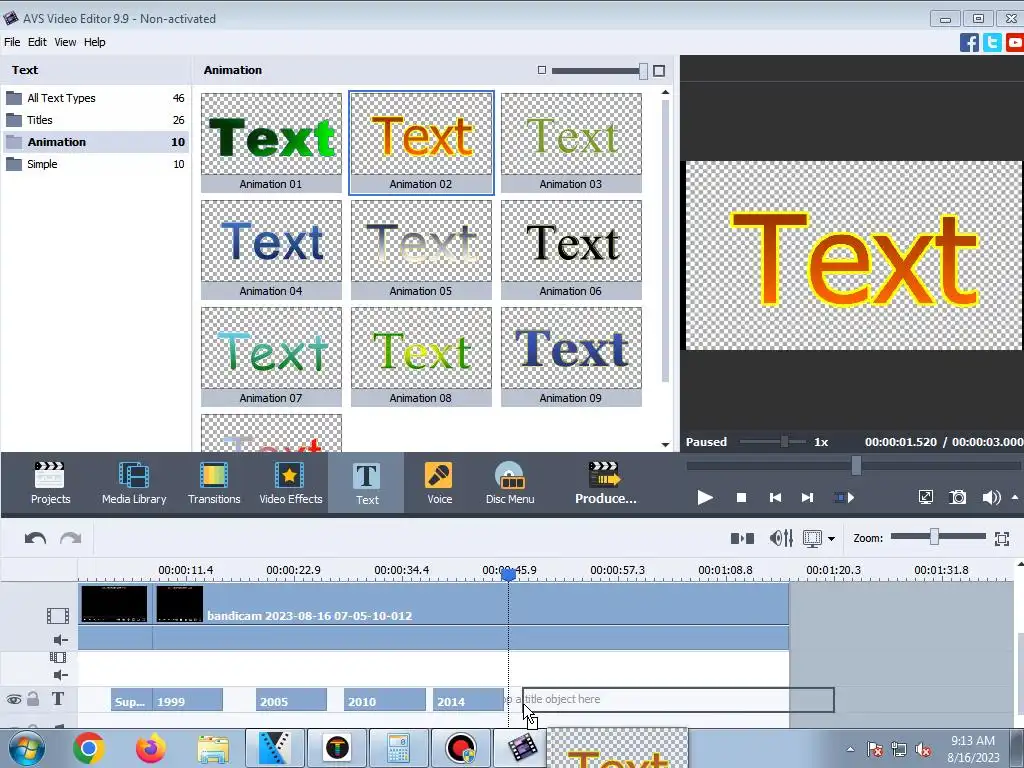Open the File menu

pyautogui.click(x=12, y=42)
